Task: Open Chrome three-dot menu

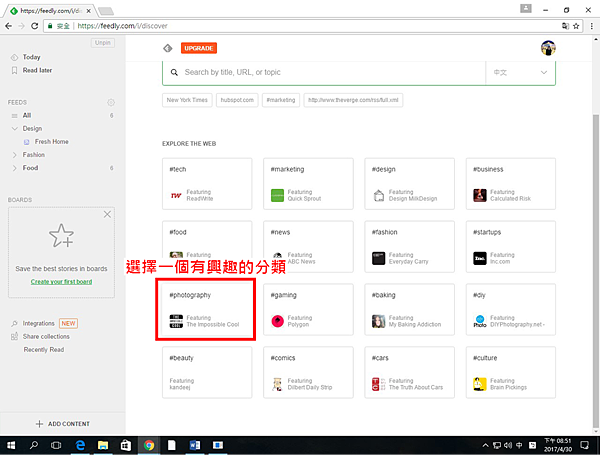Action: (x=592, y=26)
